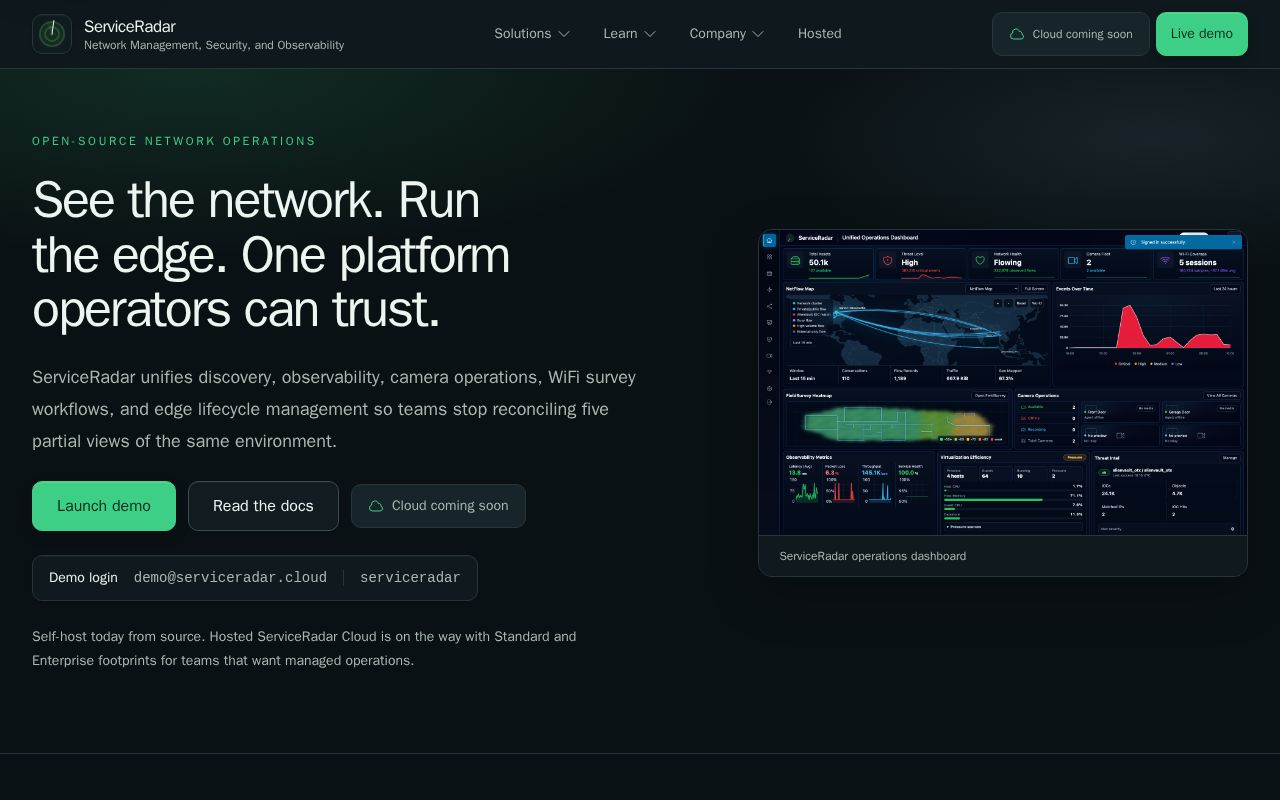1280x800 pixels.
Task: Click the ServiceRadar operations dashboard caption
Action: [872, 556]
